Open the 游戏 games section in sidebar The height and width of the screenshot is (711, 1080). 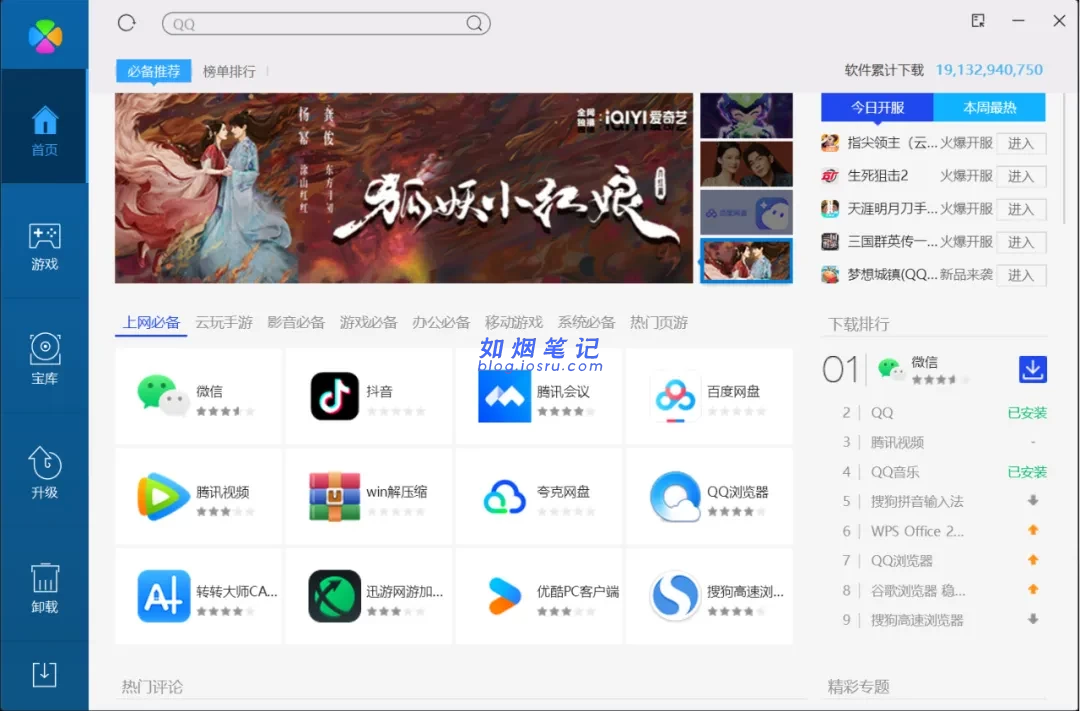pos(44,246)
